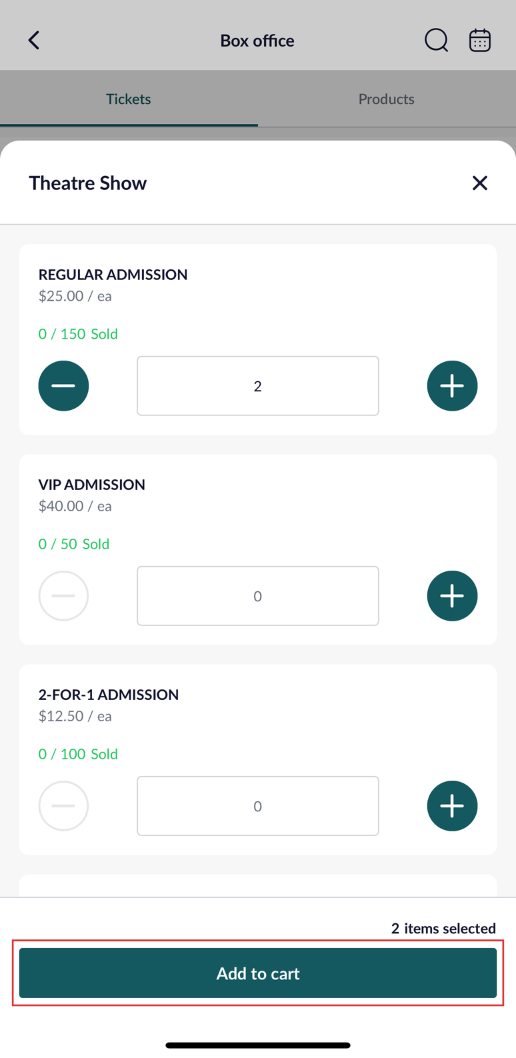Tap the home indicator bar

[x=258, y=1045]
